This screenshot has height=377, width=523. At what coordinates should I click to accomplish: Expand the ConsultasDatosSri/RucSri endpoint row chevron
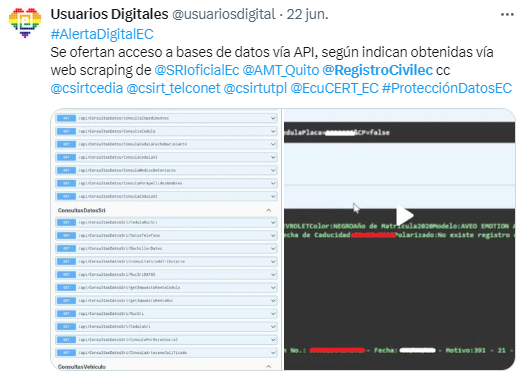click(x=273, y=314)
